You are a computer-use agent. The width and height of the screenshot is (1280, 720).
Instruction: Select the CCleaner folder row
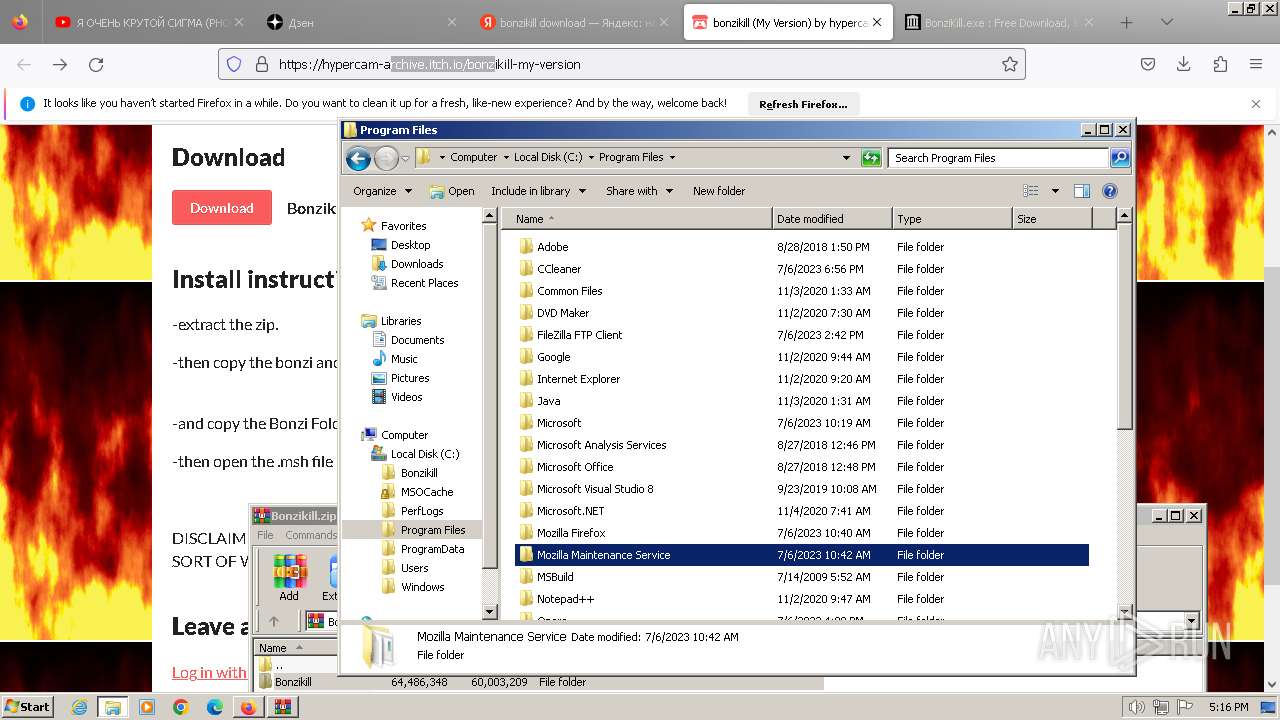coord(802,269)
